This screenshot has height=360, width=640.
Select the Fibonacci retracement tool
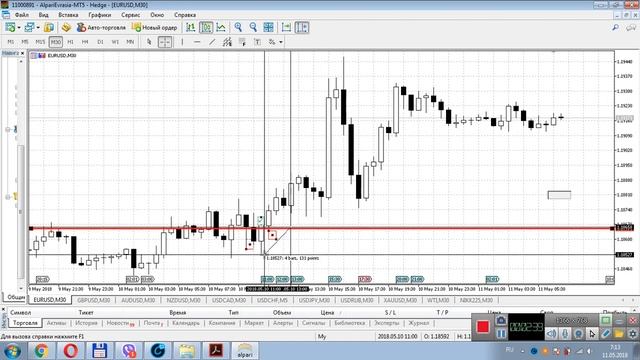click(x=242, y=42)
